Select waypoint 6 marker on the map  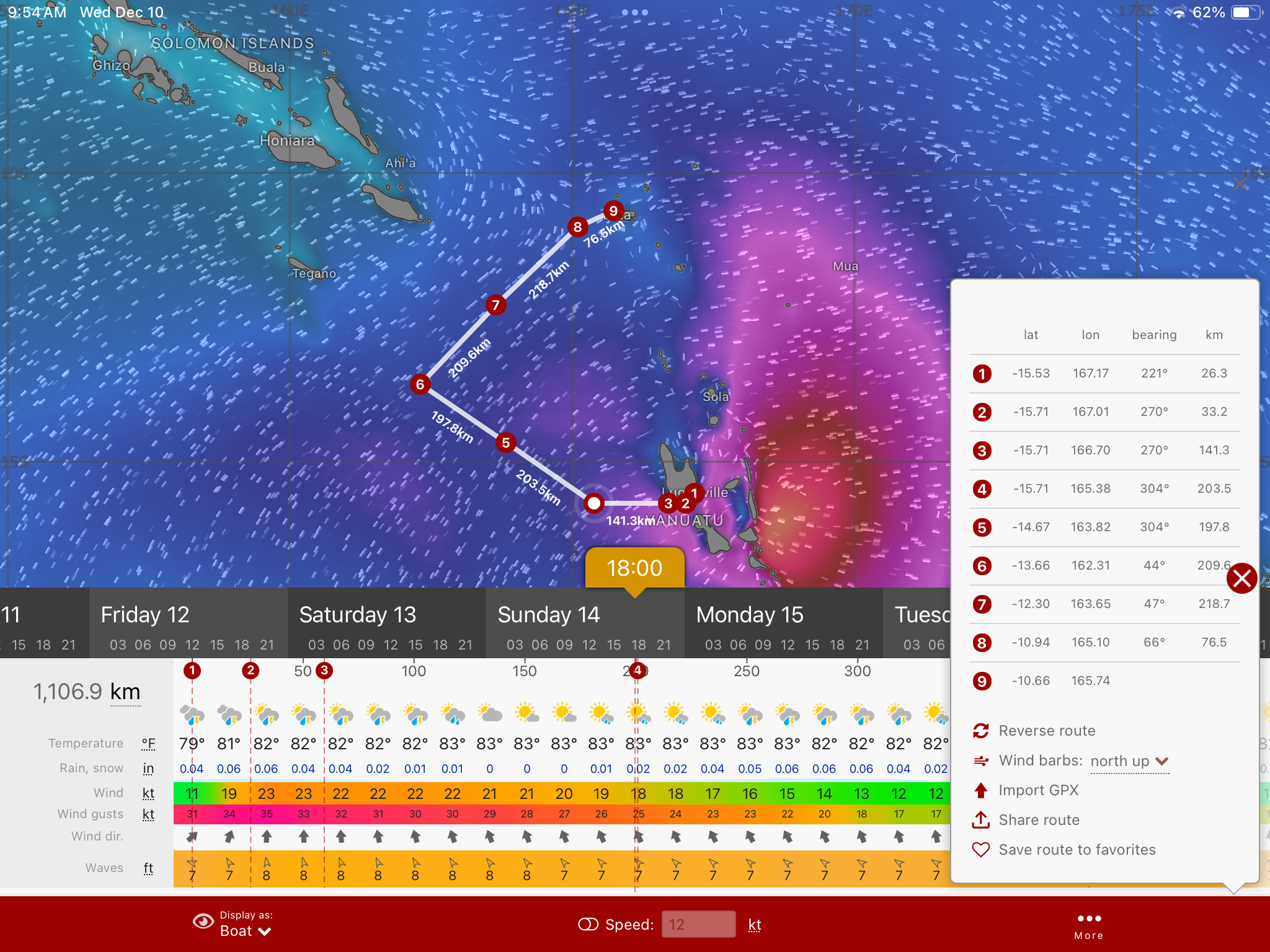point(420,384)
